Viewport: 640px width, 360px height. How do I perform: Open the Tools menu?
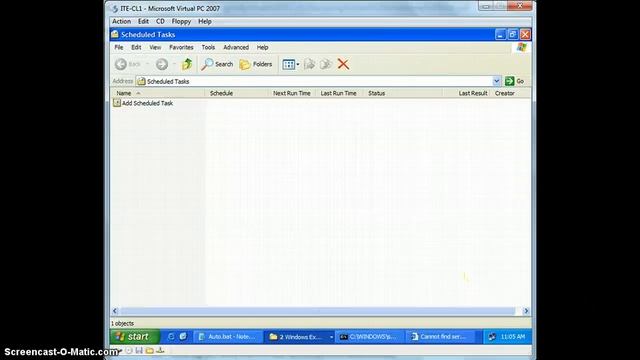pos(208,47)
